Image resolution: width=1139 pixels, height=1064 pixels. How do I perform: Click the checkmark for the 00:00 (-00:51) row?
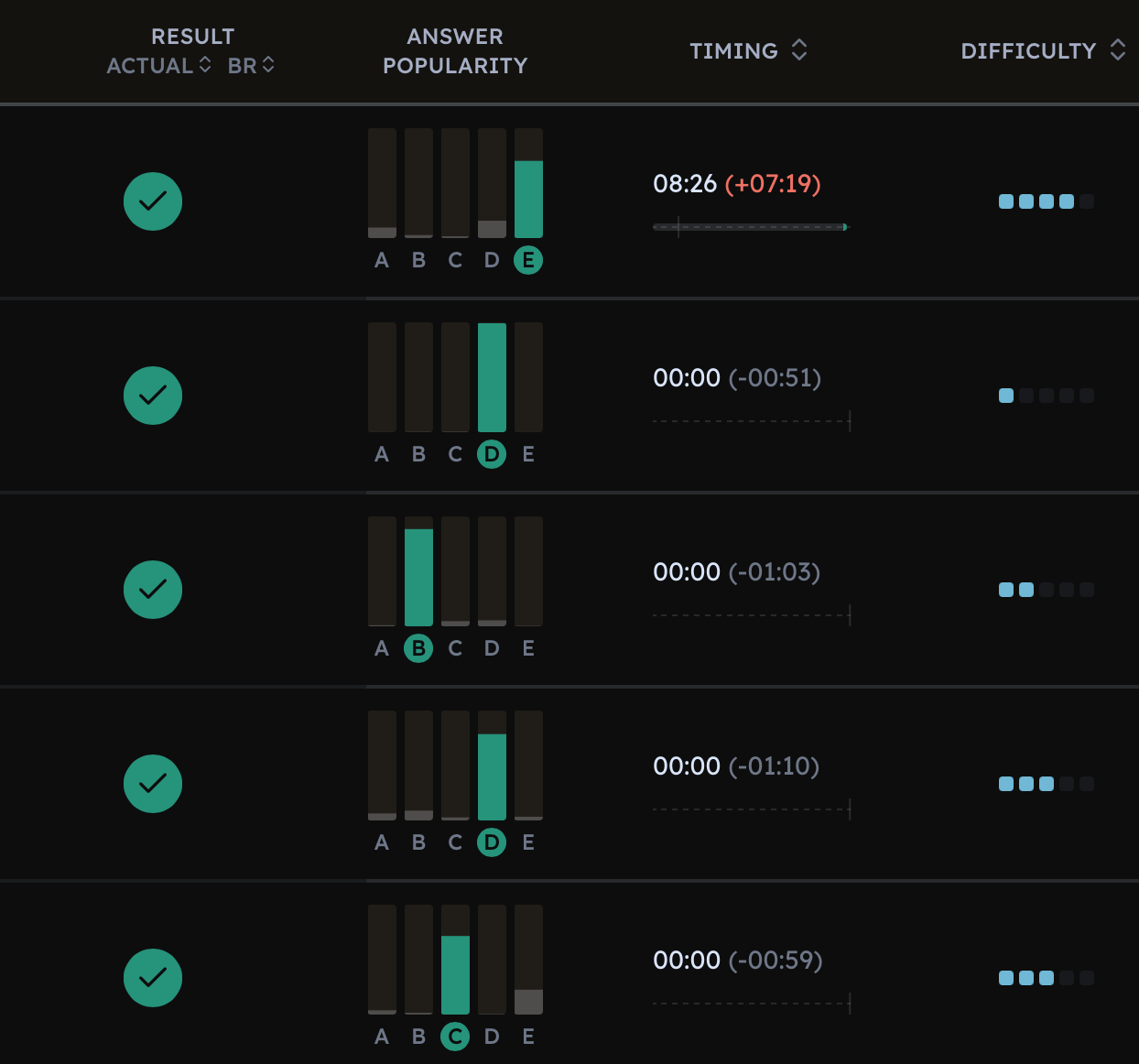point(153,396)
